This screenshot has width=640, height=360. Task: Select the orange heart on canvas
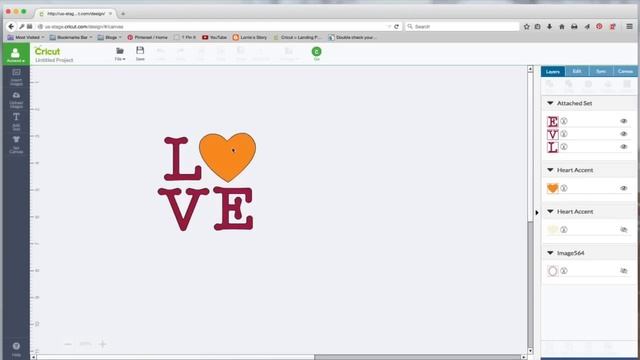227,157
